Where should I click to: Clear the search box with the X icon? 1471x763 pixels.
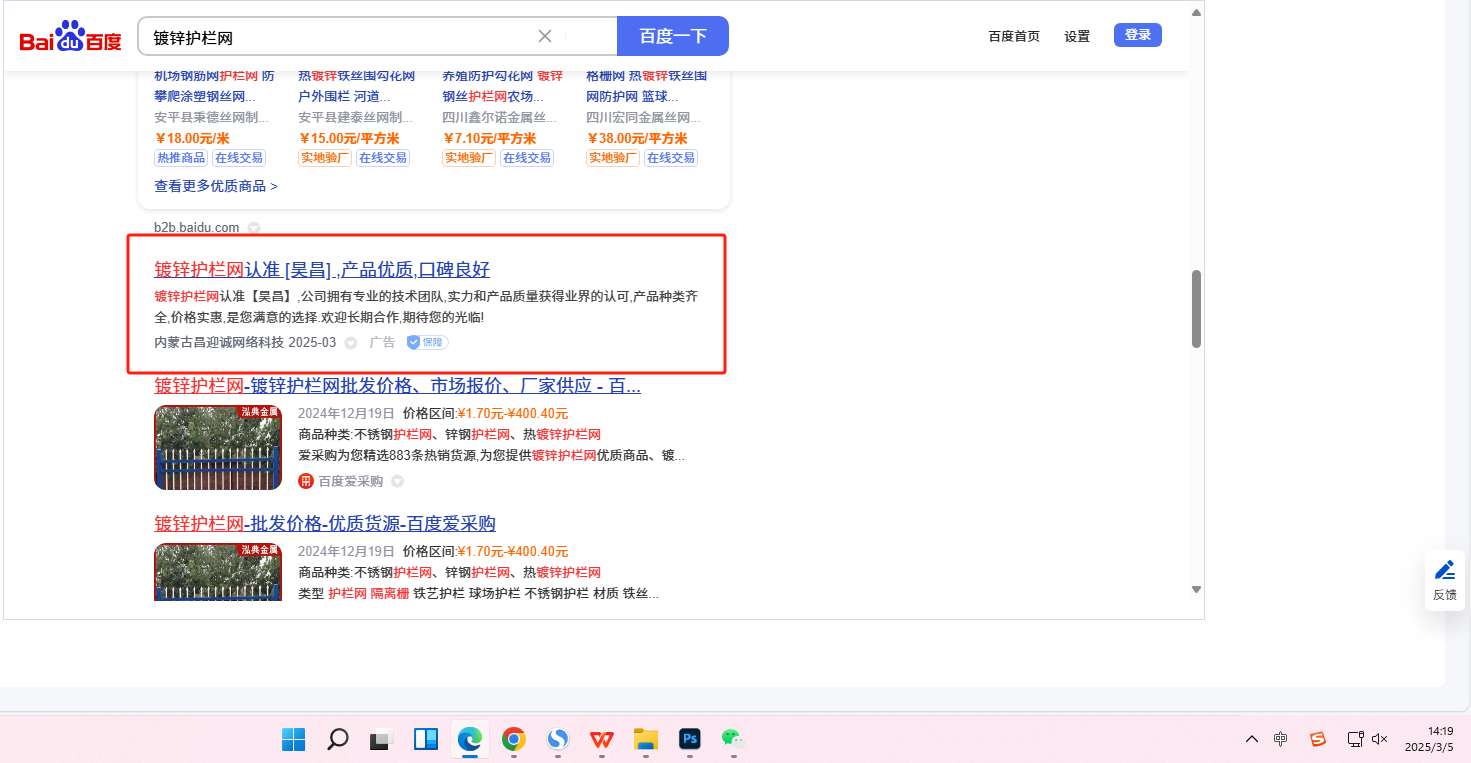click(x=545, y=37)
